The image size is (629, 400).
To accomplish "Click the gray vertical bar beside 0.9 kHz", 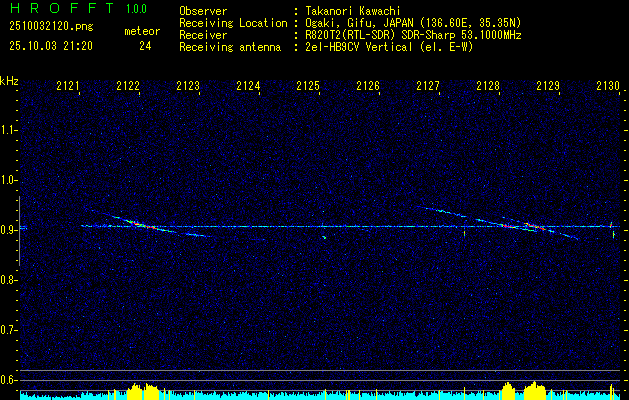I will pos(19,231).
